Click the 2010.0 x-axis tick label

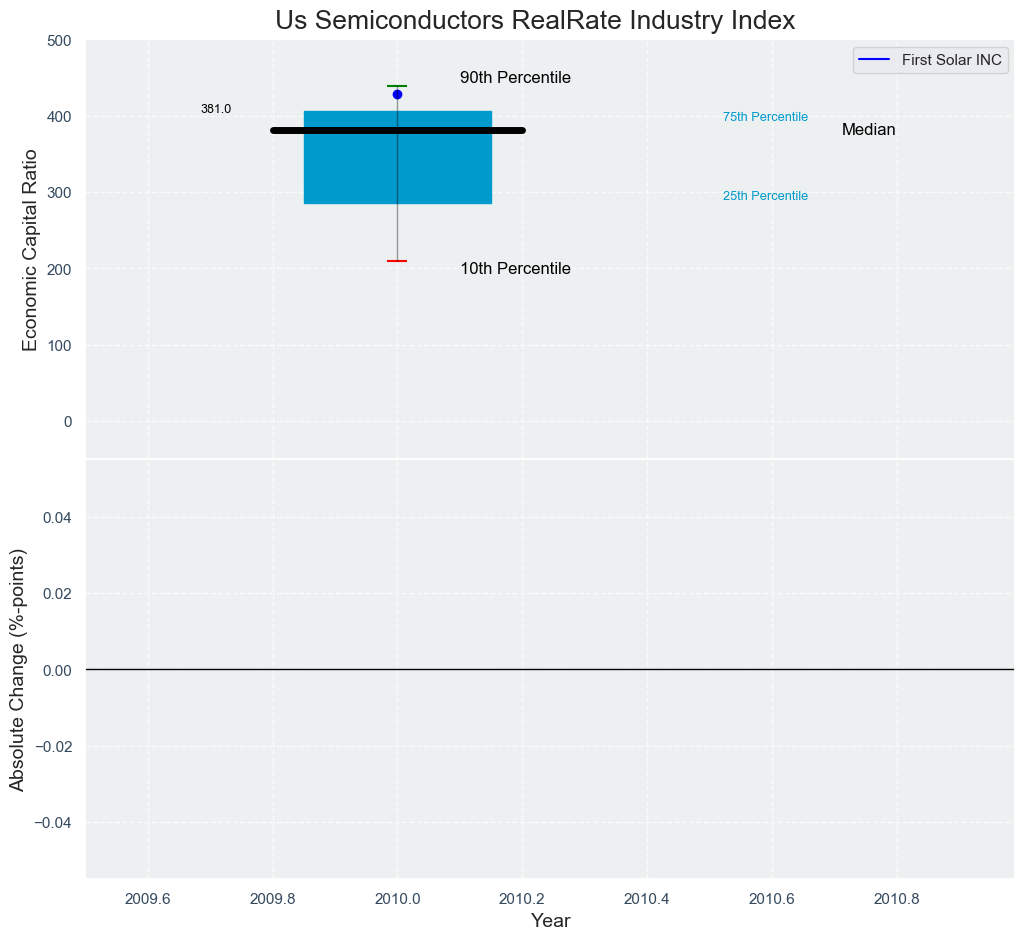point(397,899)
